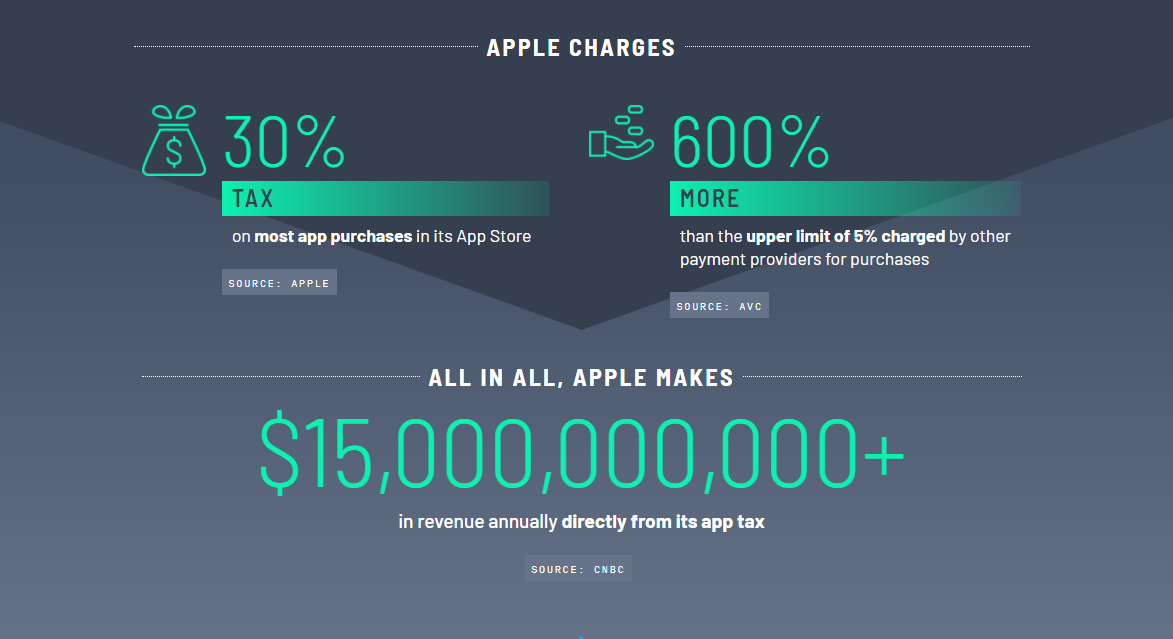Click the $15,000,000,000+ revenue figure
The height and width of the screenshot is (639, 1173).
pos(581,453)
